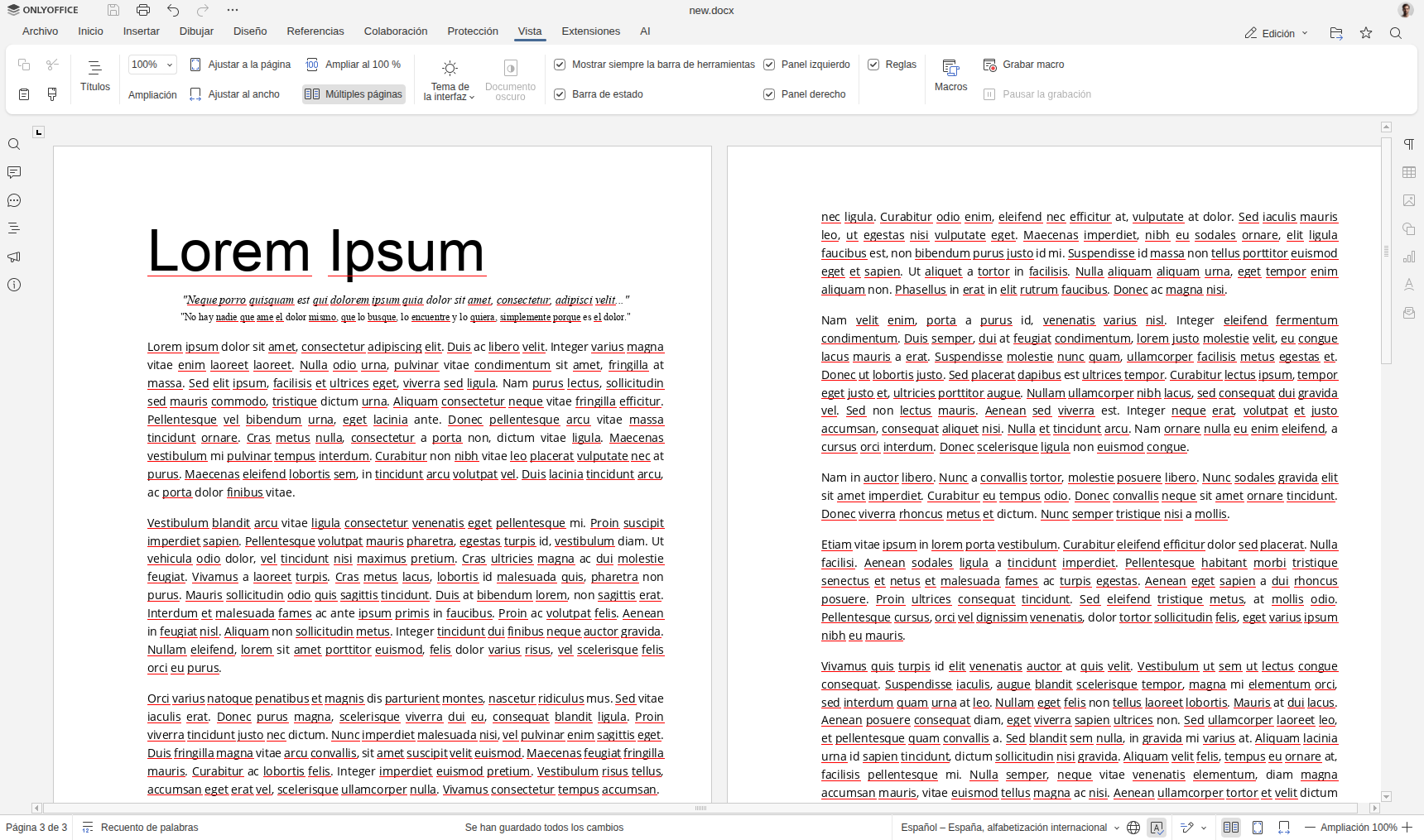Open the Archivo menu

click(x=40, y=31)
